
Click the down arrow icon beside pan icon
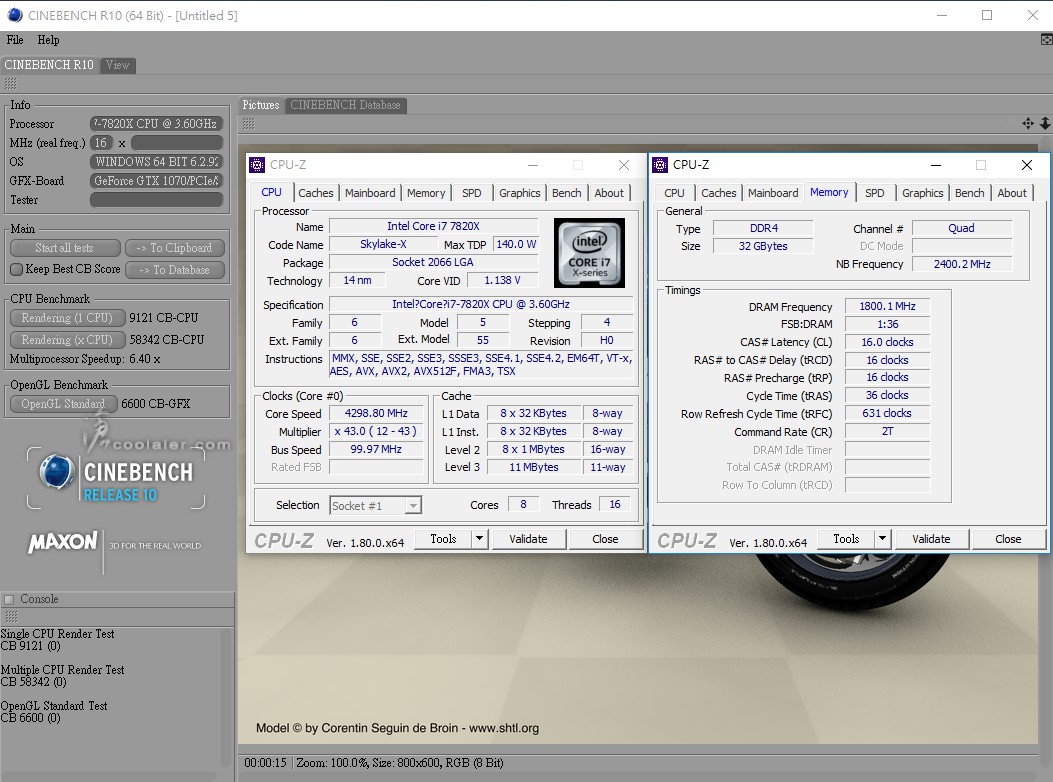tap(1045, 123)
